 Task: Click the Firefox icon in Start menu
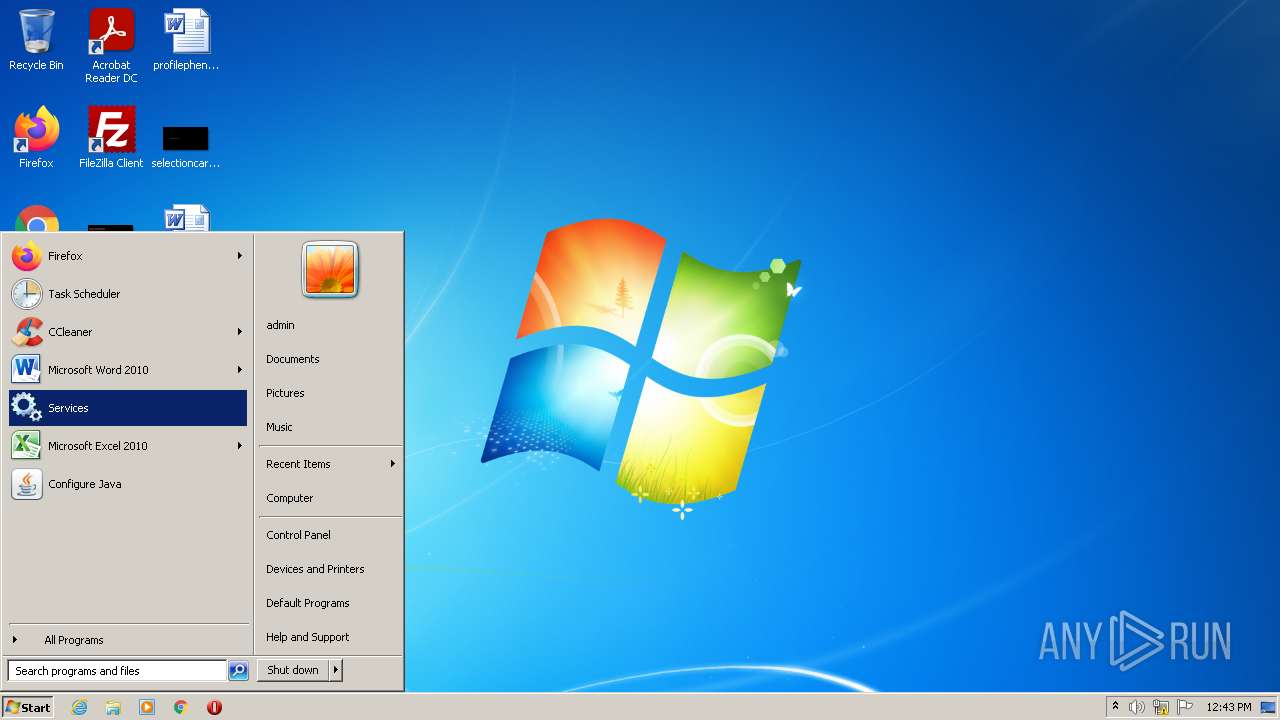[x=27, y=256]
